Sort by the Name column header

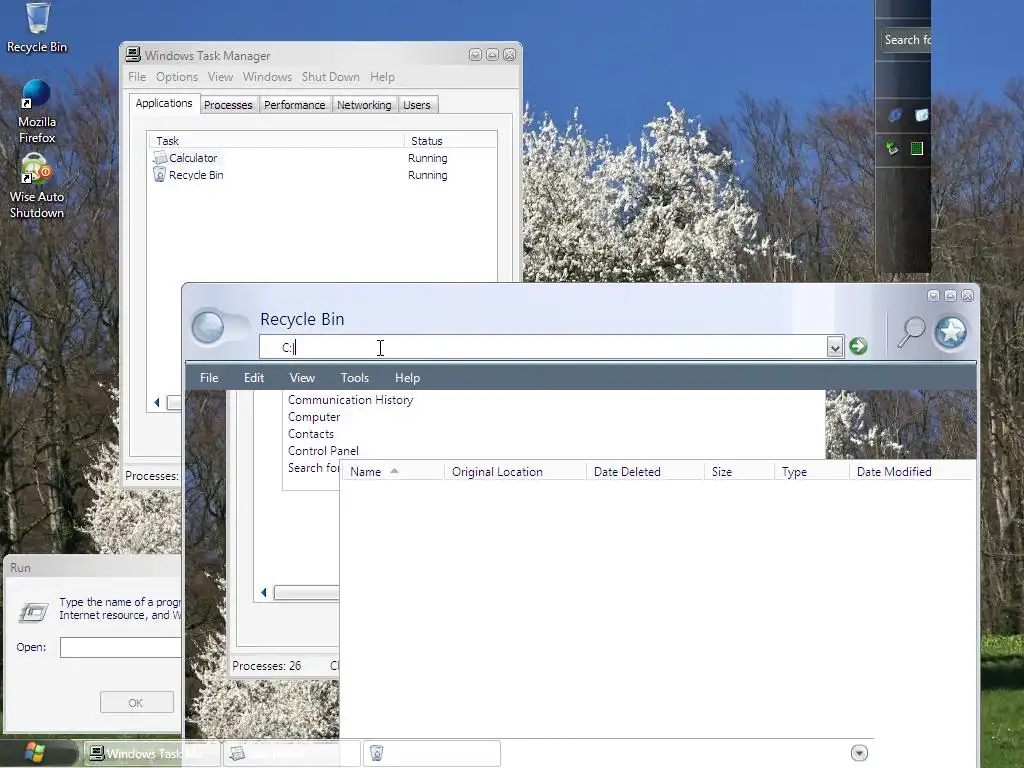pyautogui.click(x=392, y=472)
